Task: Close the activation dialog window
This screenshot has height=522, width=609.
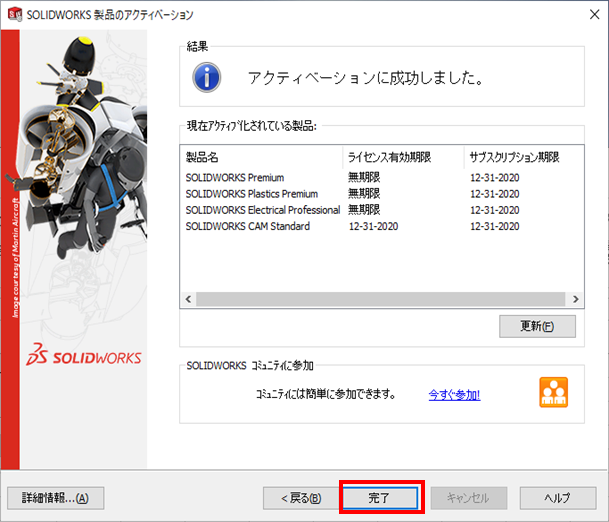Action: pos(594,14)
